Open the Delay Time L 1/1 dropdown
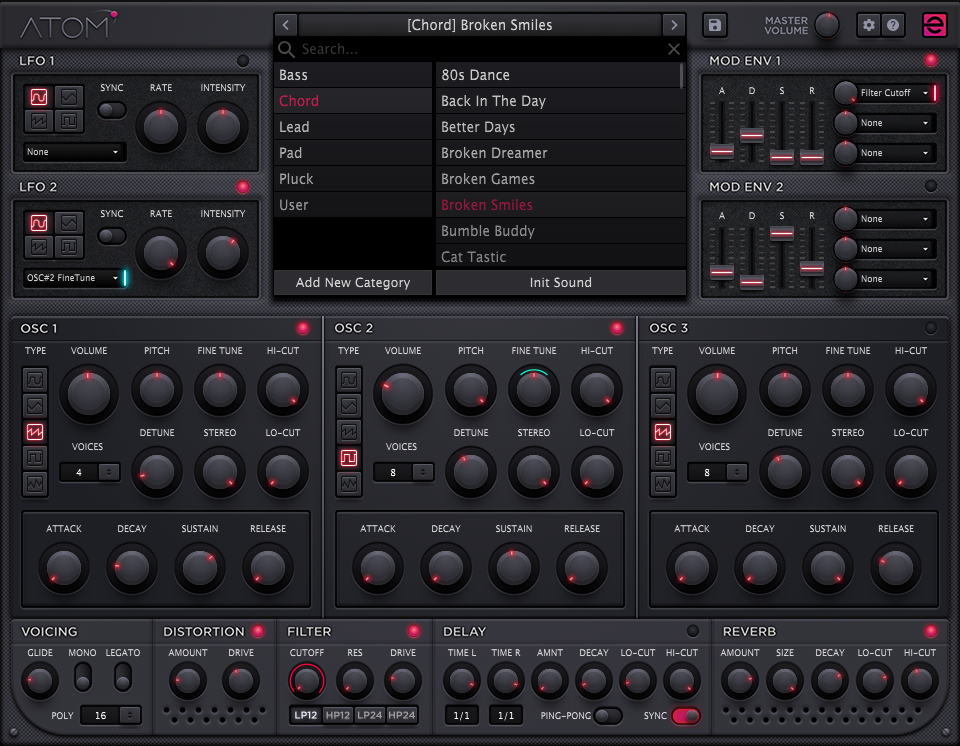Image resolution: width=960 pixels, height=746 pixels. pyautogui.click(x=461, y=716)
